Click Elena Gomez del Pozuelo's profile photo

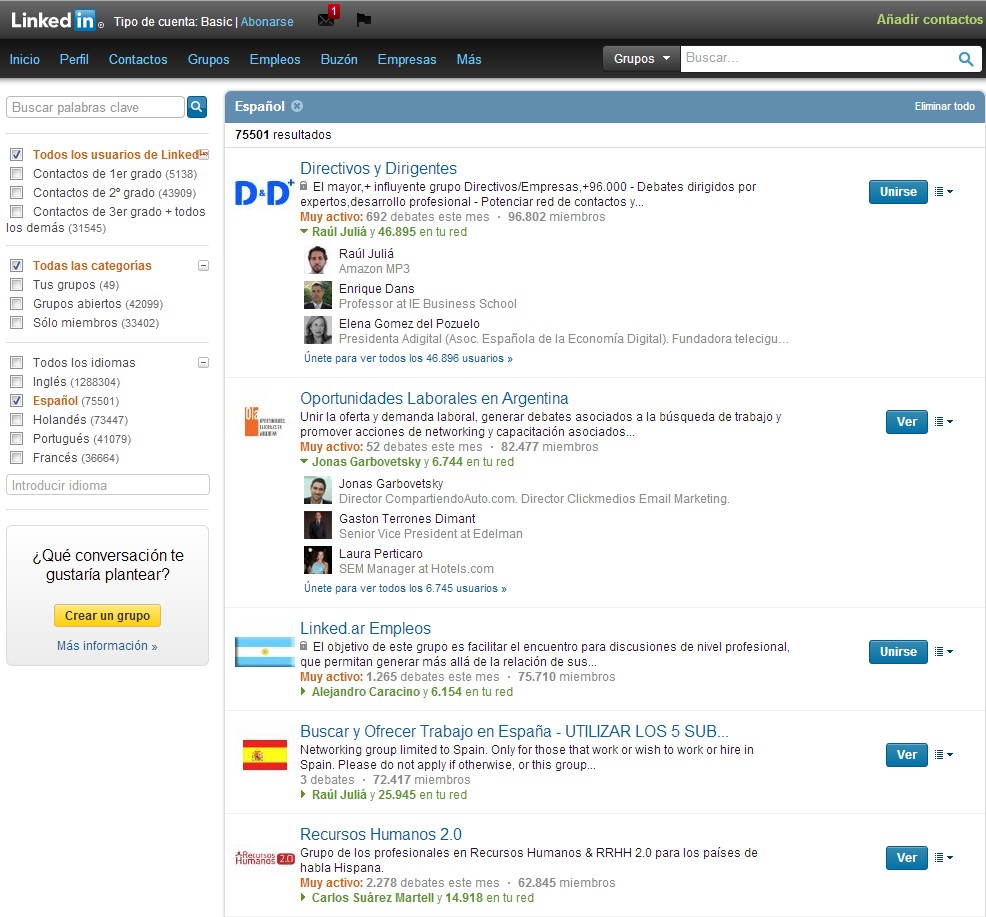[x=318, y=330]
